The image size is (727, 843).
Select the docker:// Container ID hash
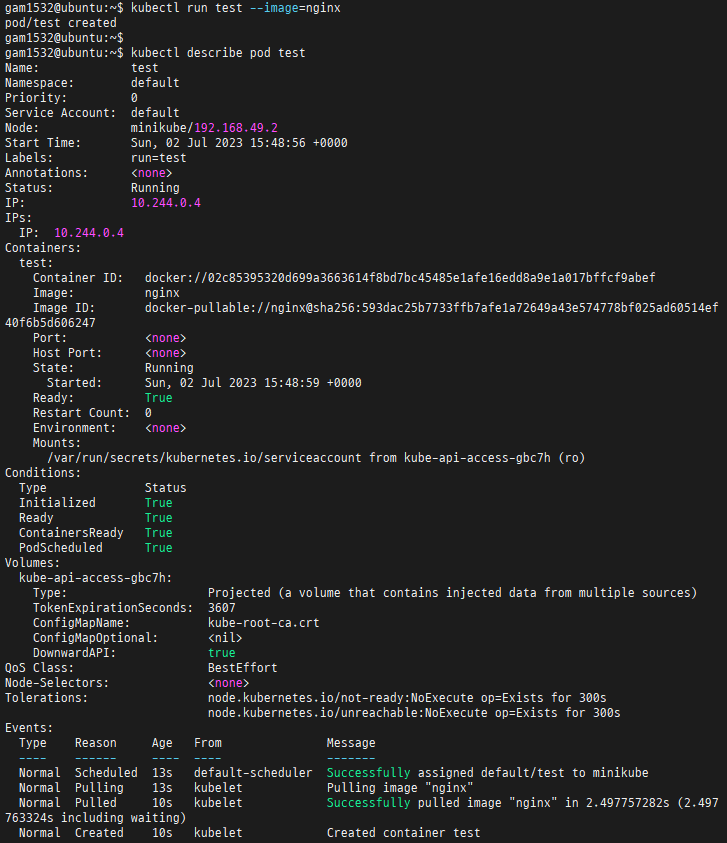pyautogui.click(x=400, y=278)
